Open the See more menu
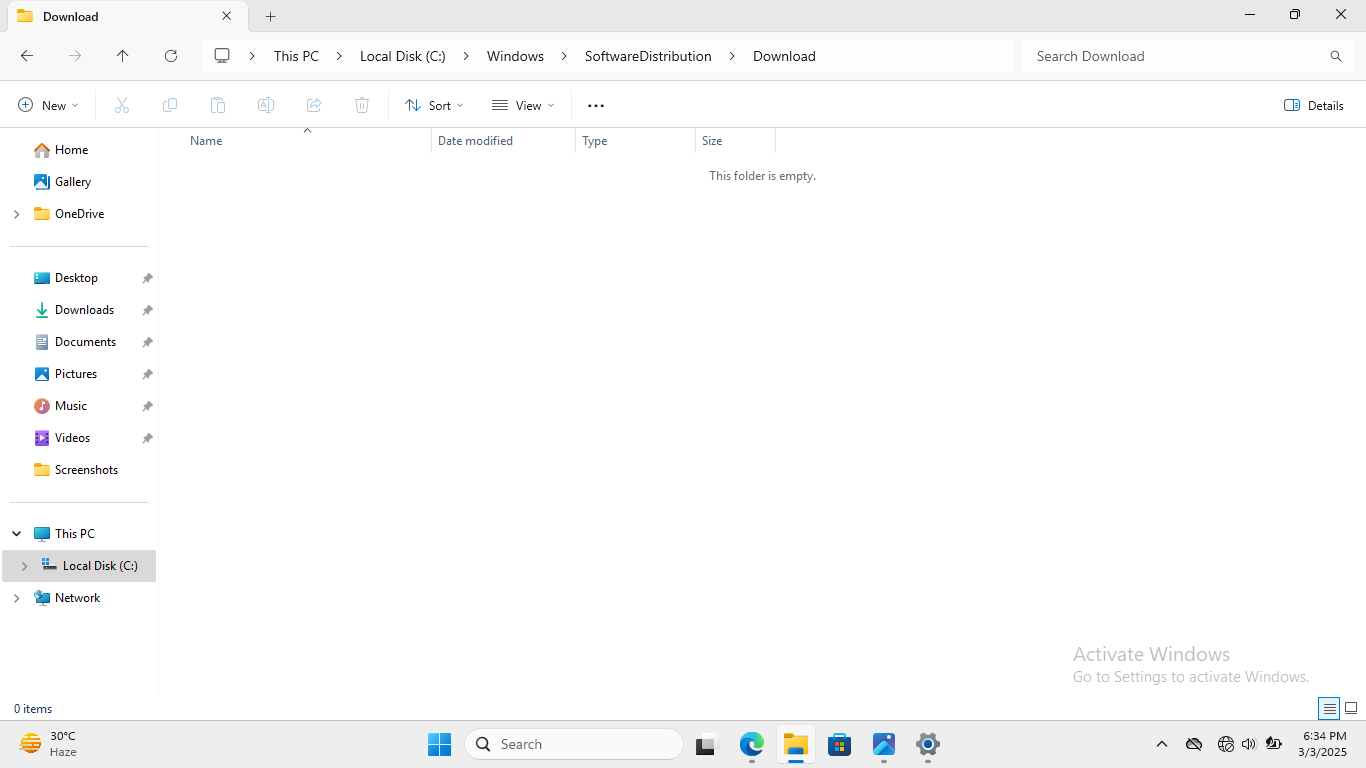Viewport: 1366px width, 768px height. tap(596, 105)
